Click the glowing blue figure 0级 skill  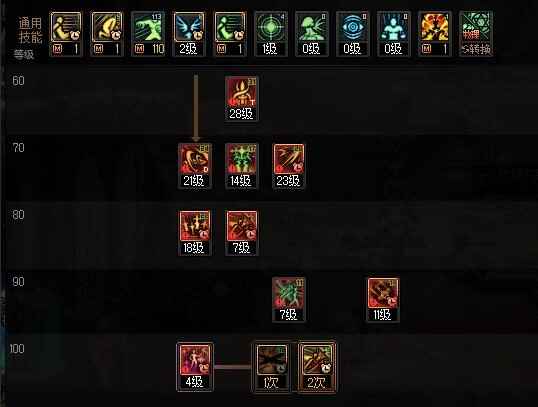[393, 34]
